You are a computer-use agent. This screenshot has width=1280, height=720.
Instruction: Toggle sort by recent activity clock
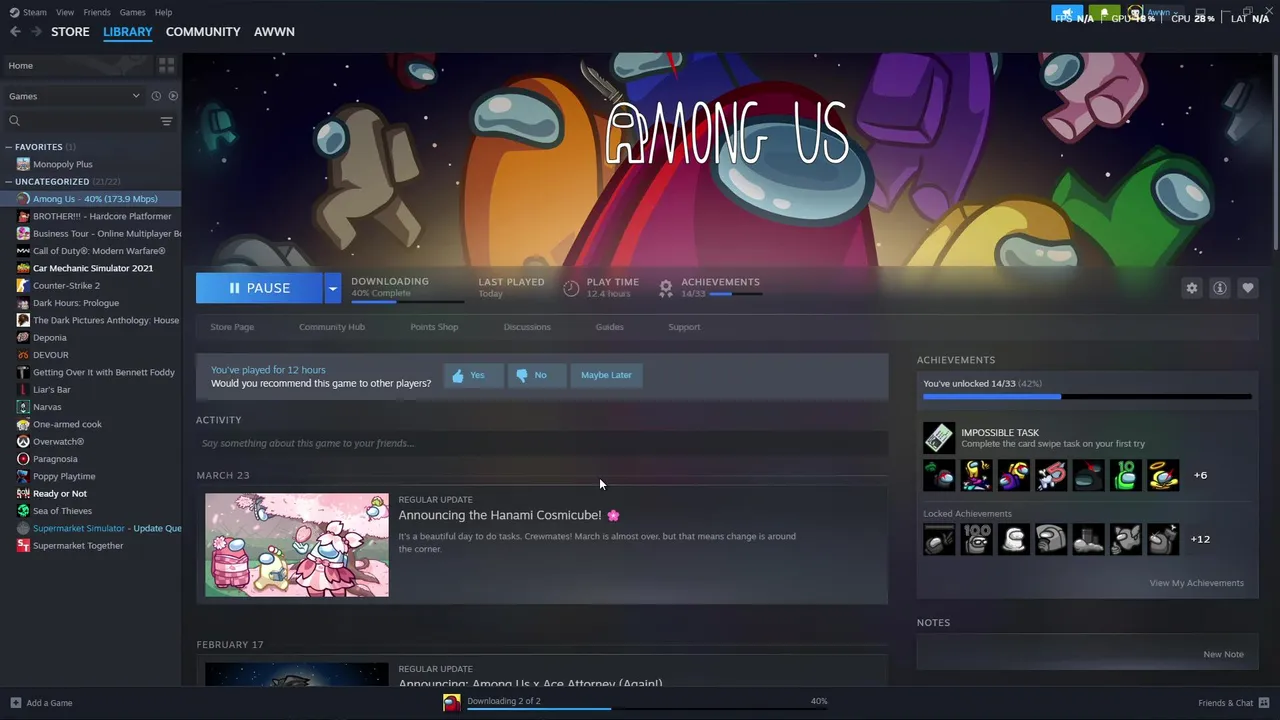point(156,96)
